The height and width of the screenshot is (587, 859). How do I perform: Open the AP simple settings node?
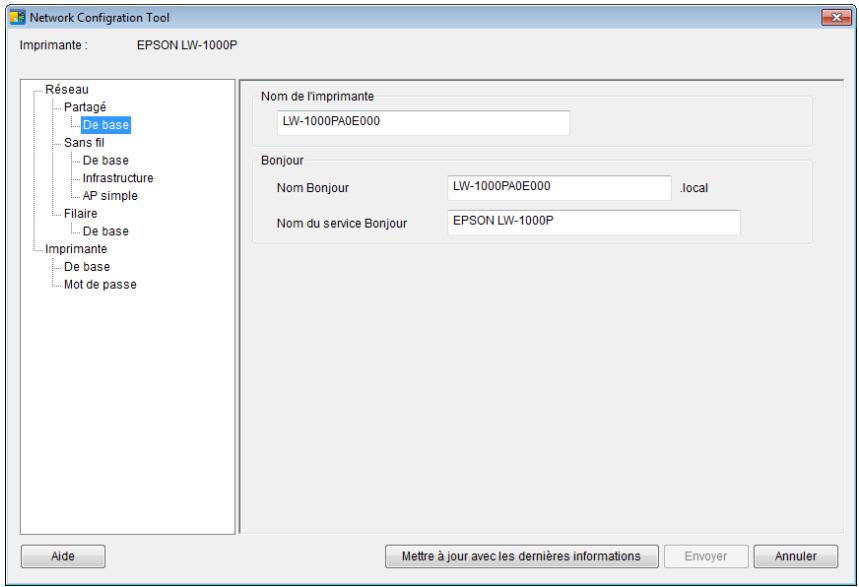coord(110,196)
